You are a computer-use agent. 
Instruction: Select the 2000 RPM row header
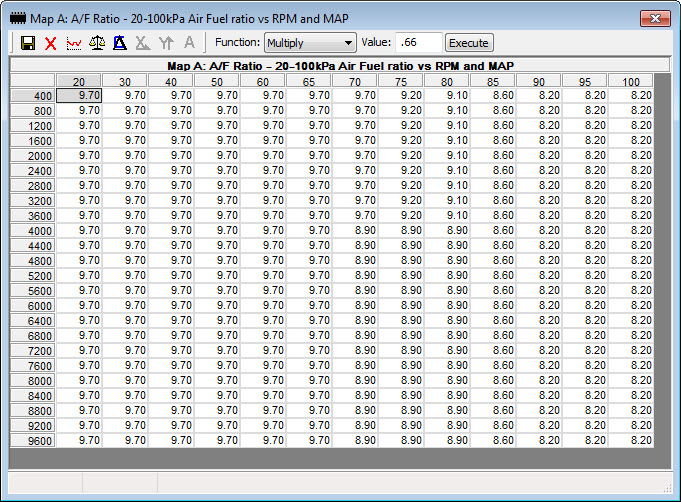[x=33, y=155]
